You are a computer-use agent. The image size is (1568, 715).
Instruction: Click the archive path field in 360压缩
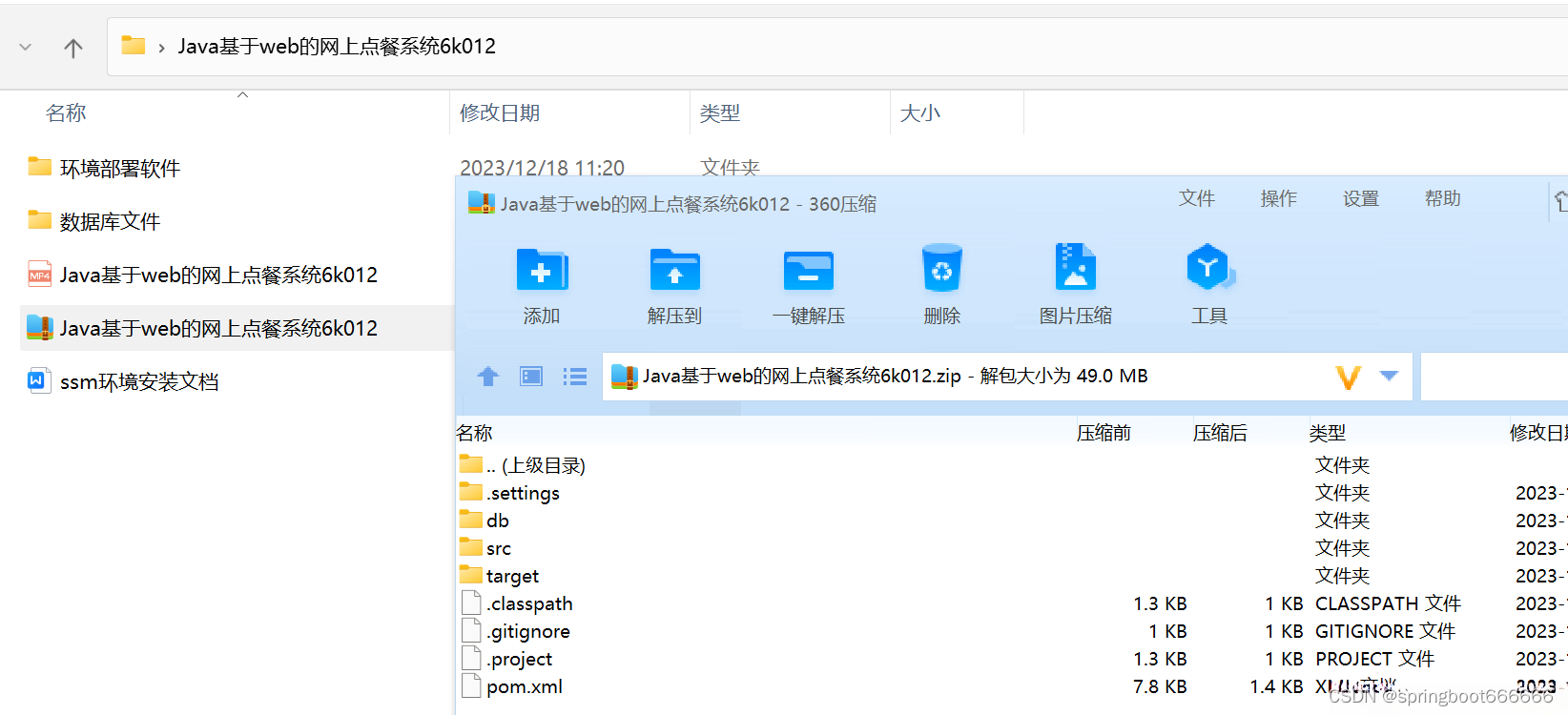[x=1007, y=377]
